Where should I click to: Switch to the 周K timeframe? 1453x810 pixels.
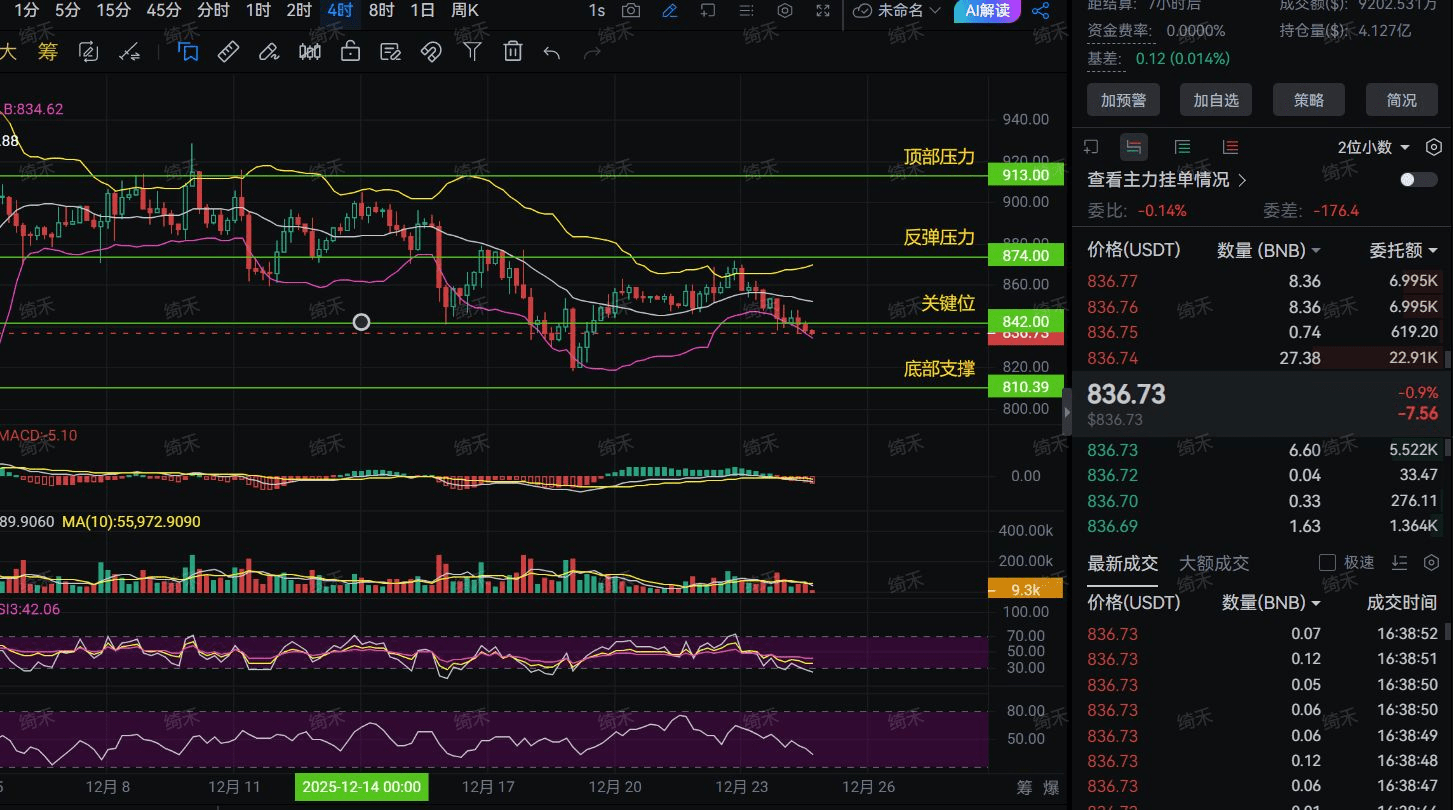point(465,11)
